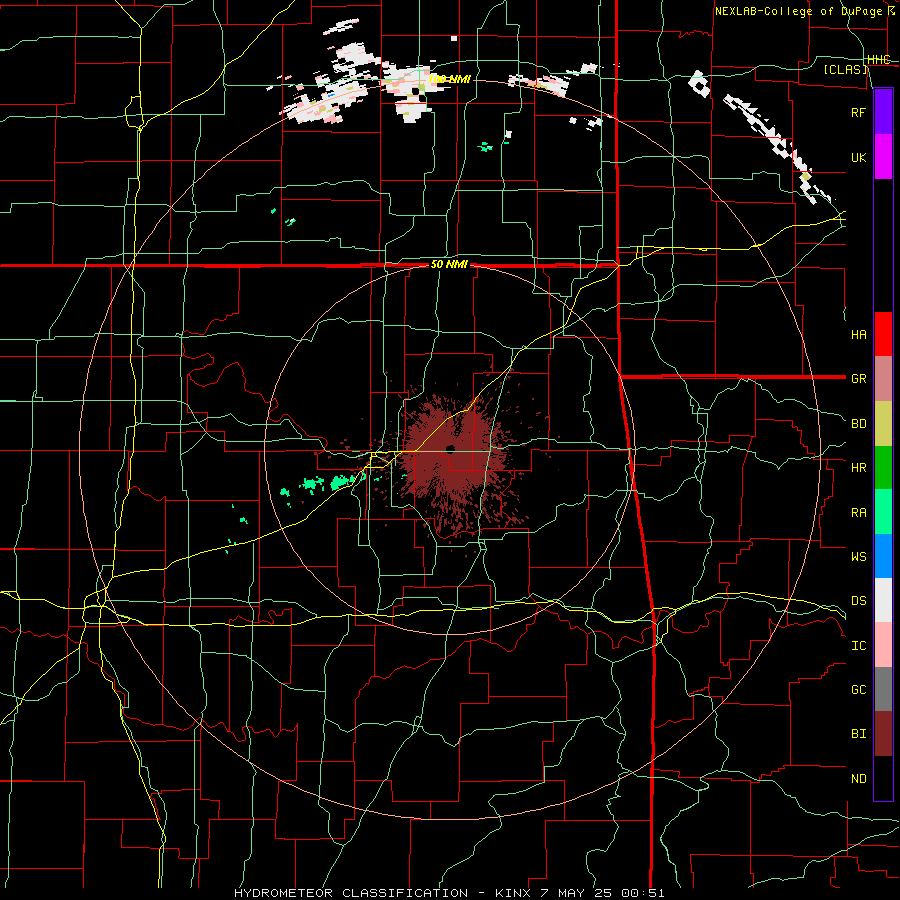Click the IC pink legend swatch

(x=883, y=645)
